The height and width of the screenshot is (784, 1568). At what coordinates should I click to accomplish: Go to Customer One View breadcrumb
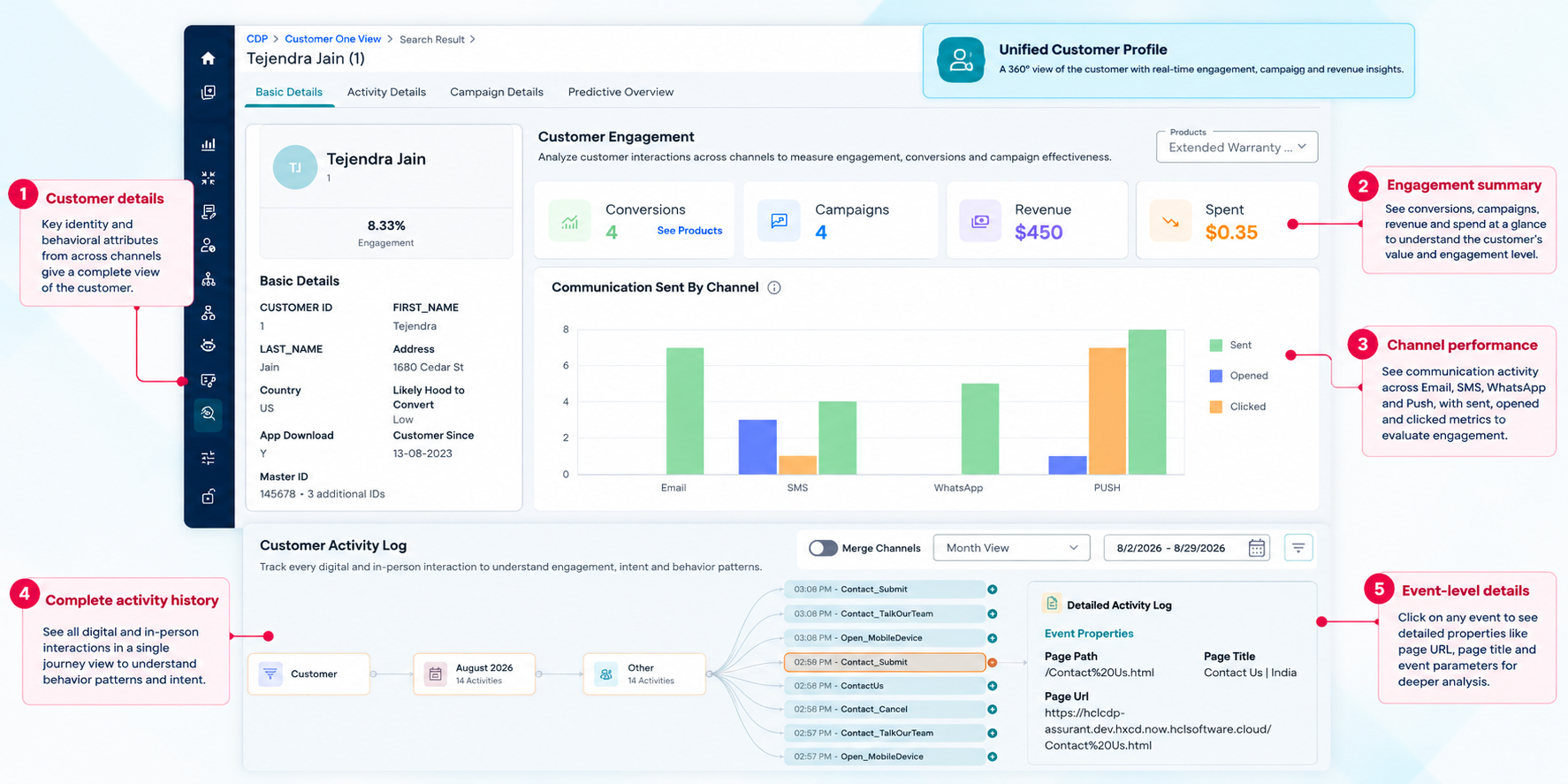332,39
